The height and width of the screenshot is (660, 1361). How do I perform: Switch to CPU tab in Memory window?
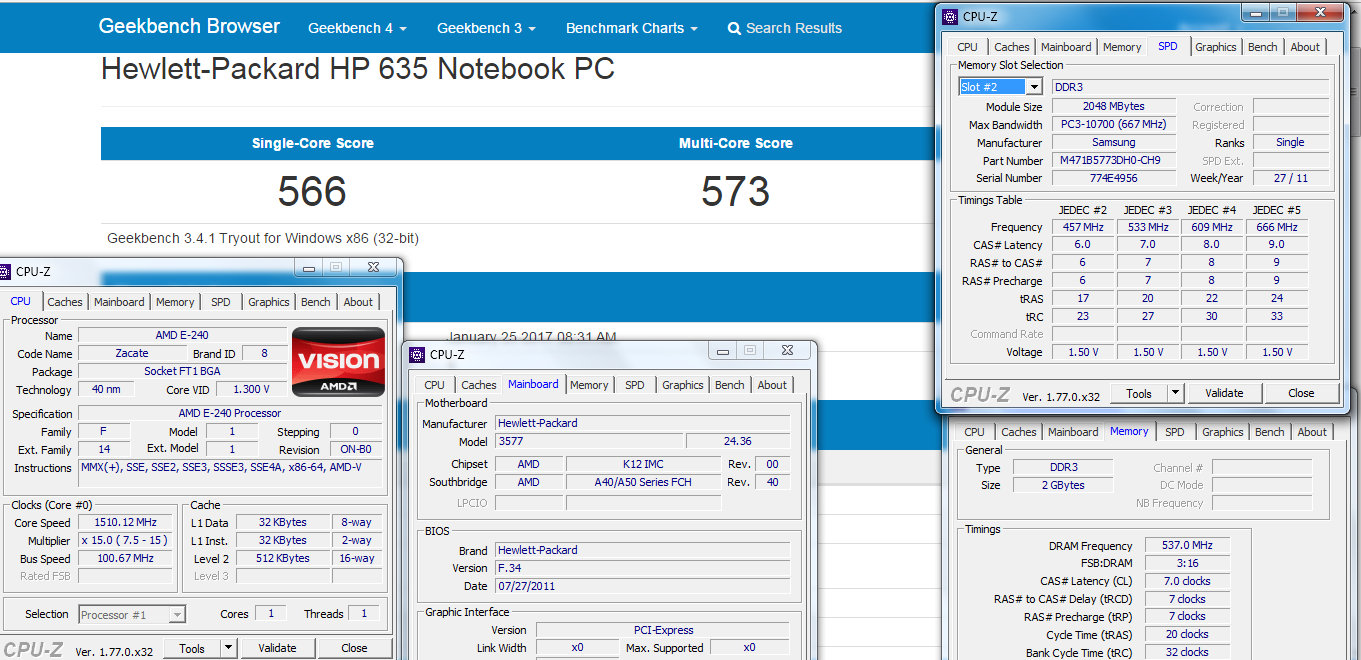coord(974,432)
